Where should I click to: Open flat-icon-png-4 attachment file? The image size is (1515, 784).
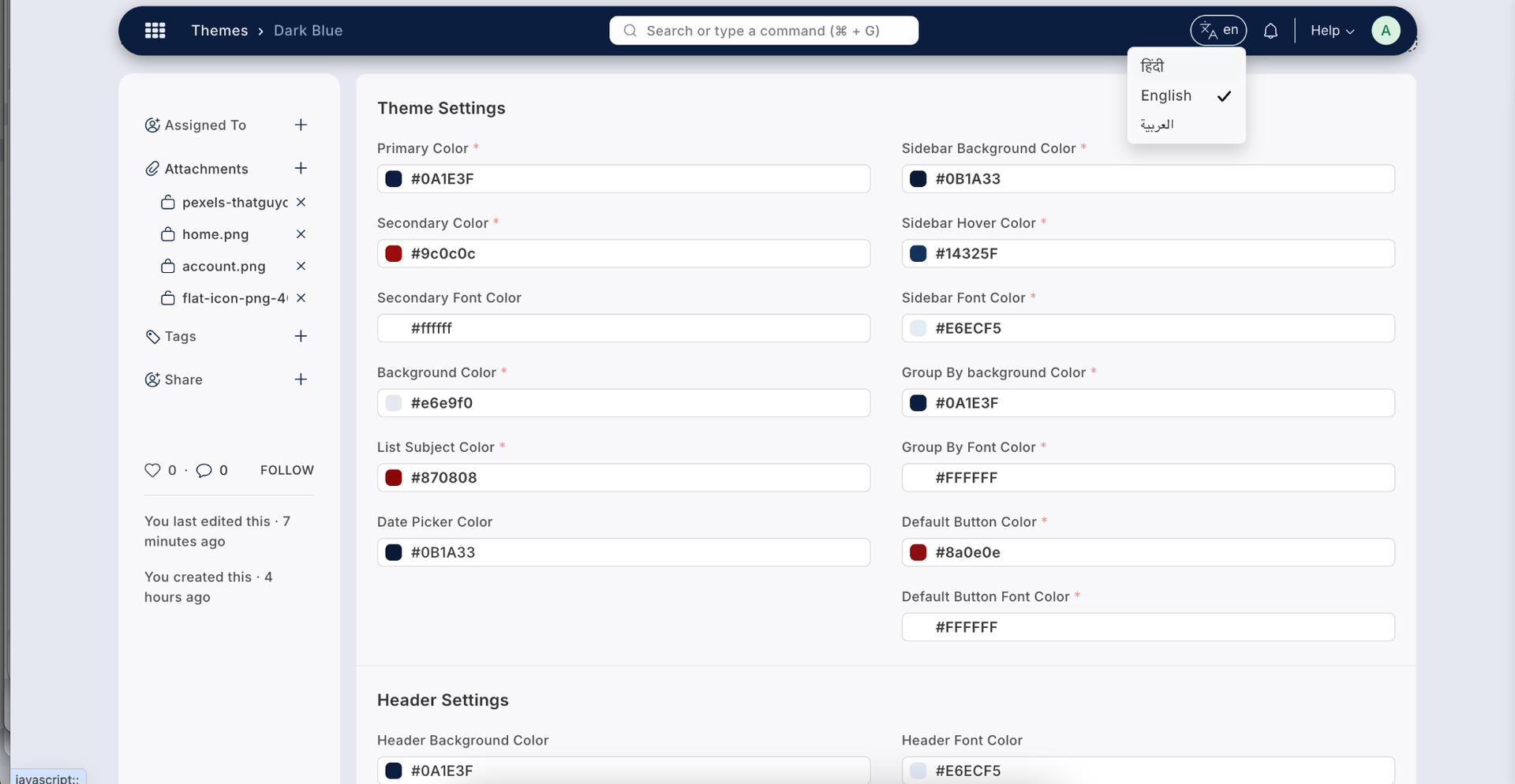(x=234, y=298)
